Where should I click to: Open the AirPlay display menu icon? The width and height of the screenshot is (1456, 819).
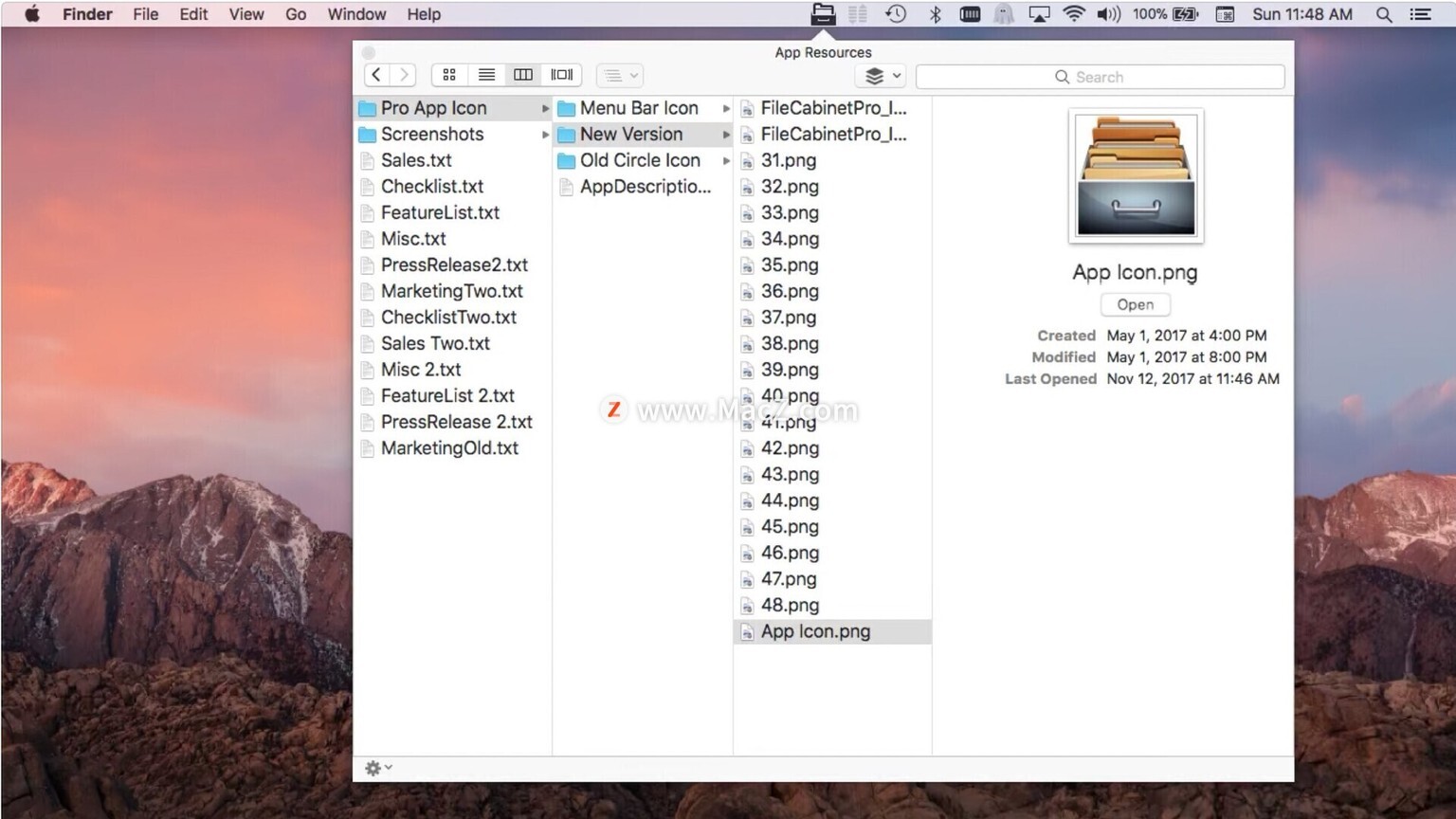click(x=1039, y=14)
